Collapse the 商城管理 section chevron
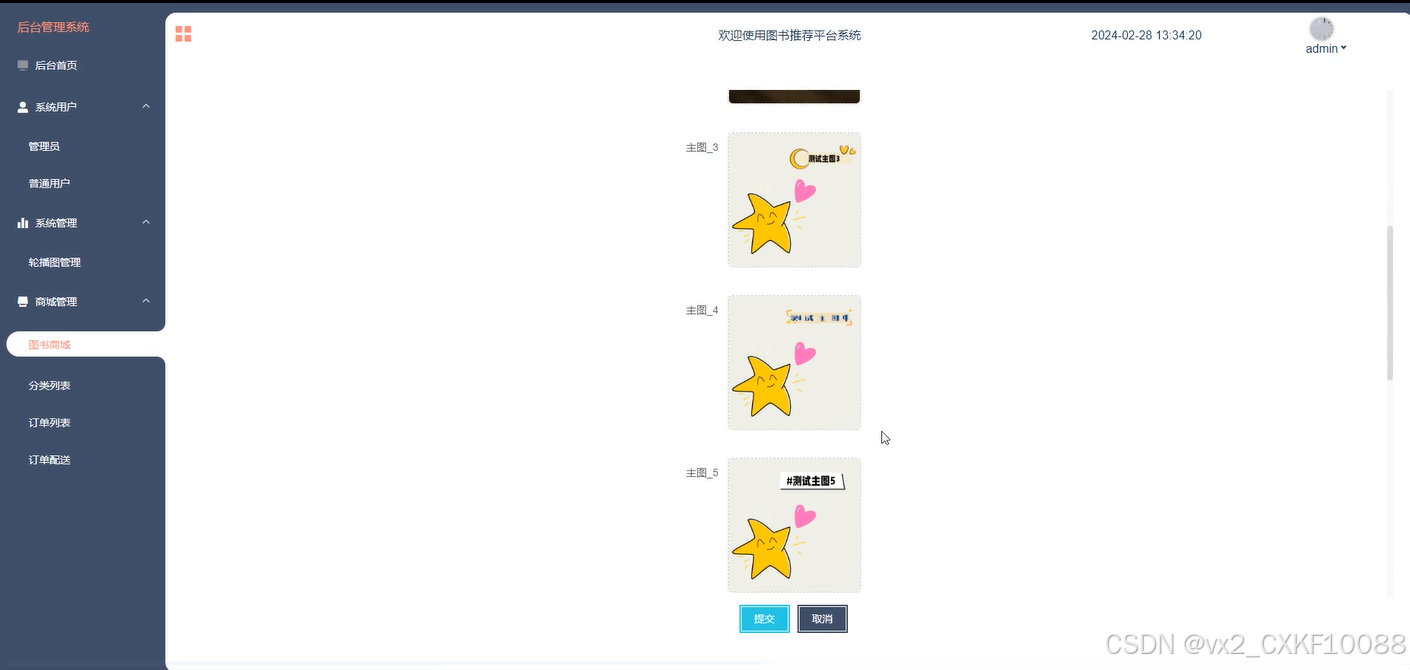The width and height of the screenshot is (1410, 670). click(x=146, y=301)
